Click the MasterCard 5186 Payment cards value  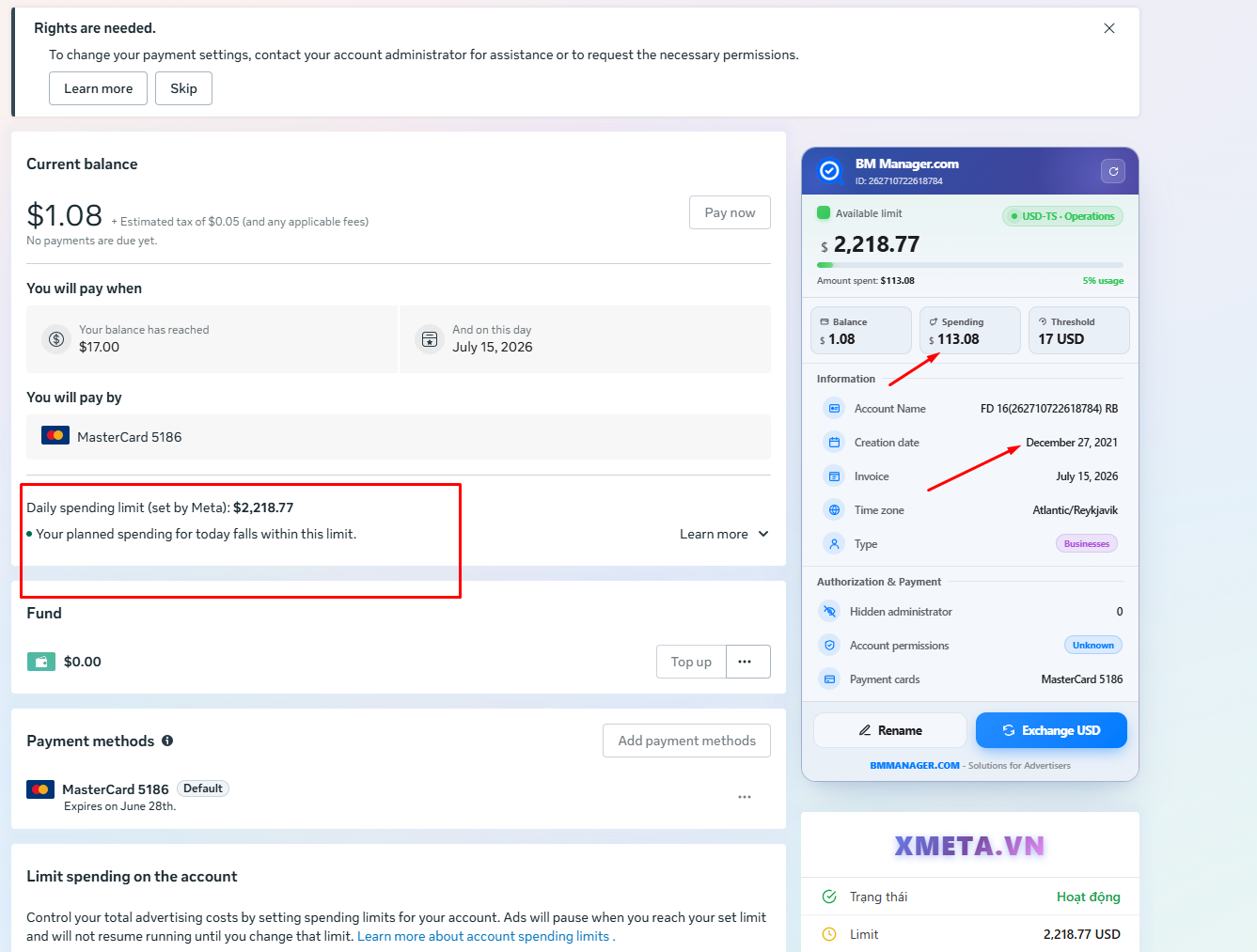tap(1082, 679)
